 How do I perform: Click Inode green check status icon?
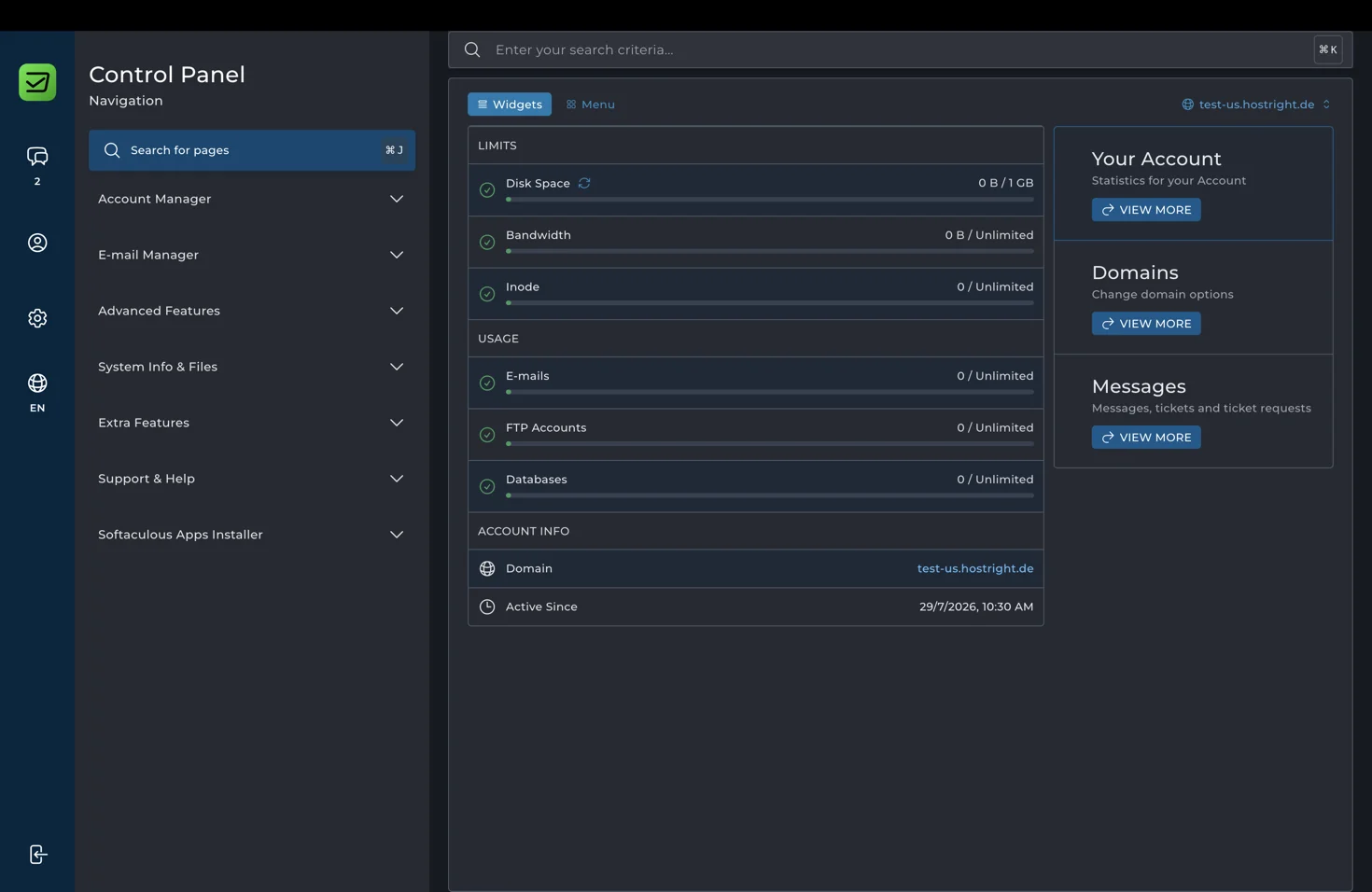(487, 294)
